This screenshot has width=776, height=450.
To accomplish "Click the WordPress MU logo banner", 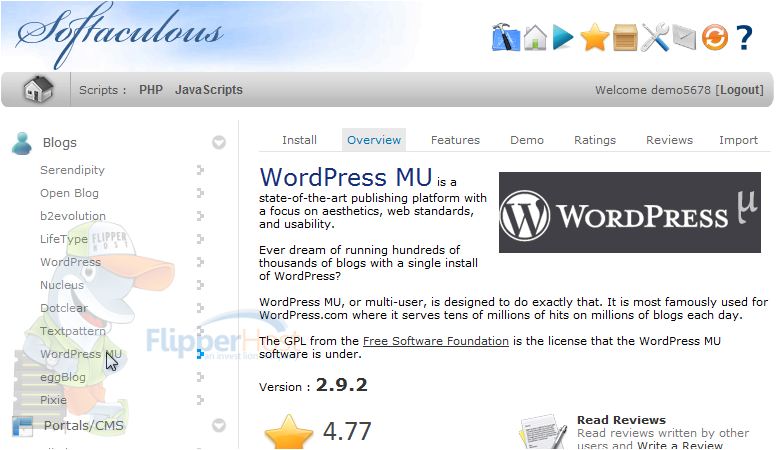I will point(630,212).
